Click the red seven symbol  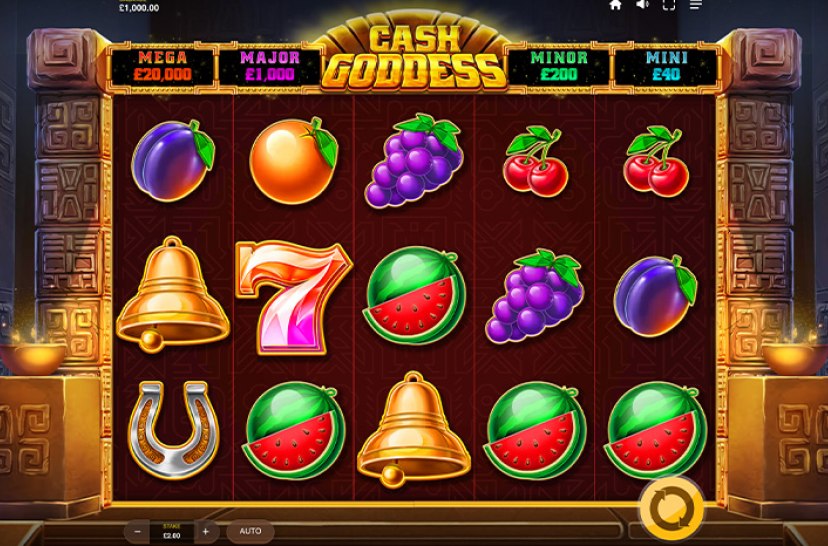tap(294, 298)
